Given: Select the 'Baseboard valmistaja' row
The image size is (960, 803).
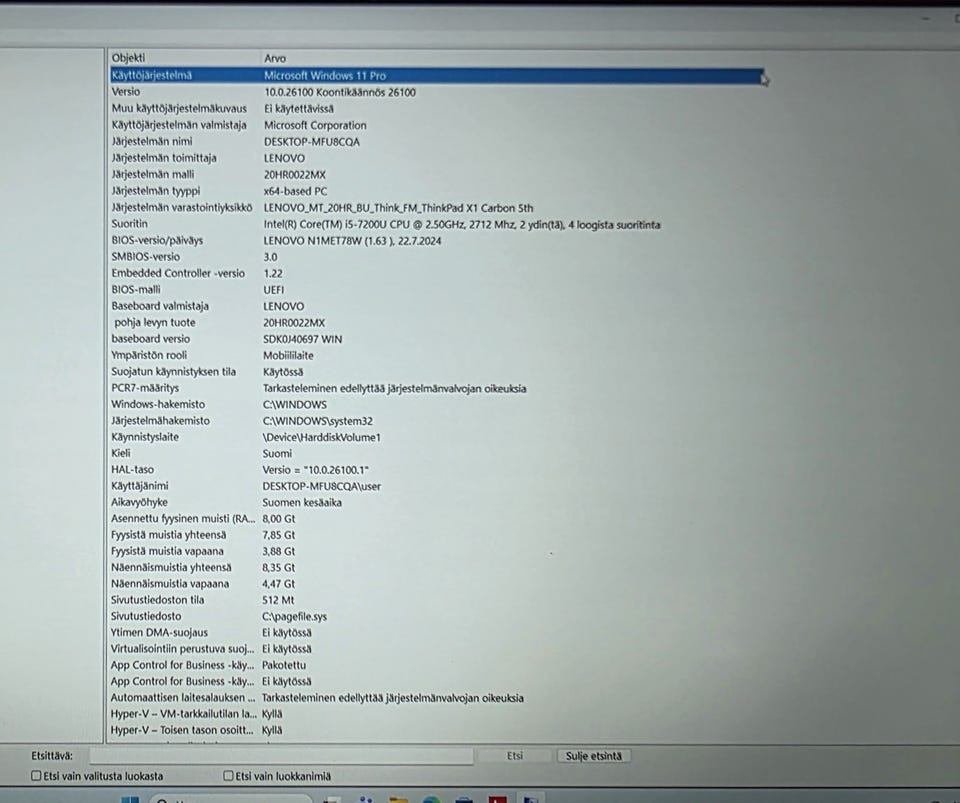Looking at the screenshot, I should [x=160, y=306].
